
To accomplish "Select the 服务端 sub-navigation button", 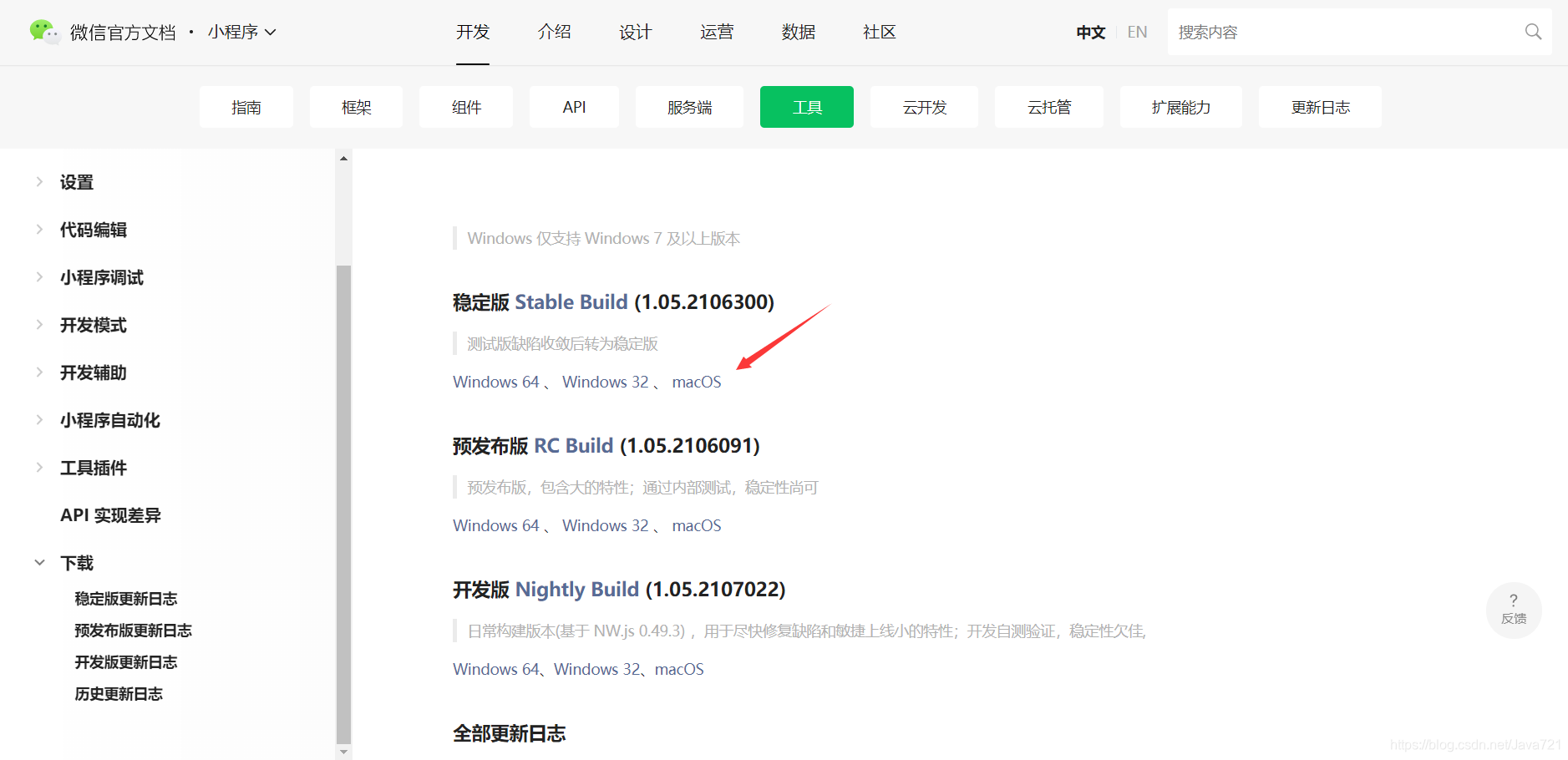I will tap(689, 107).
